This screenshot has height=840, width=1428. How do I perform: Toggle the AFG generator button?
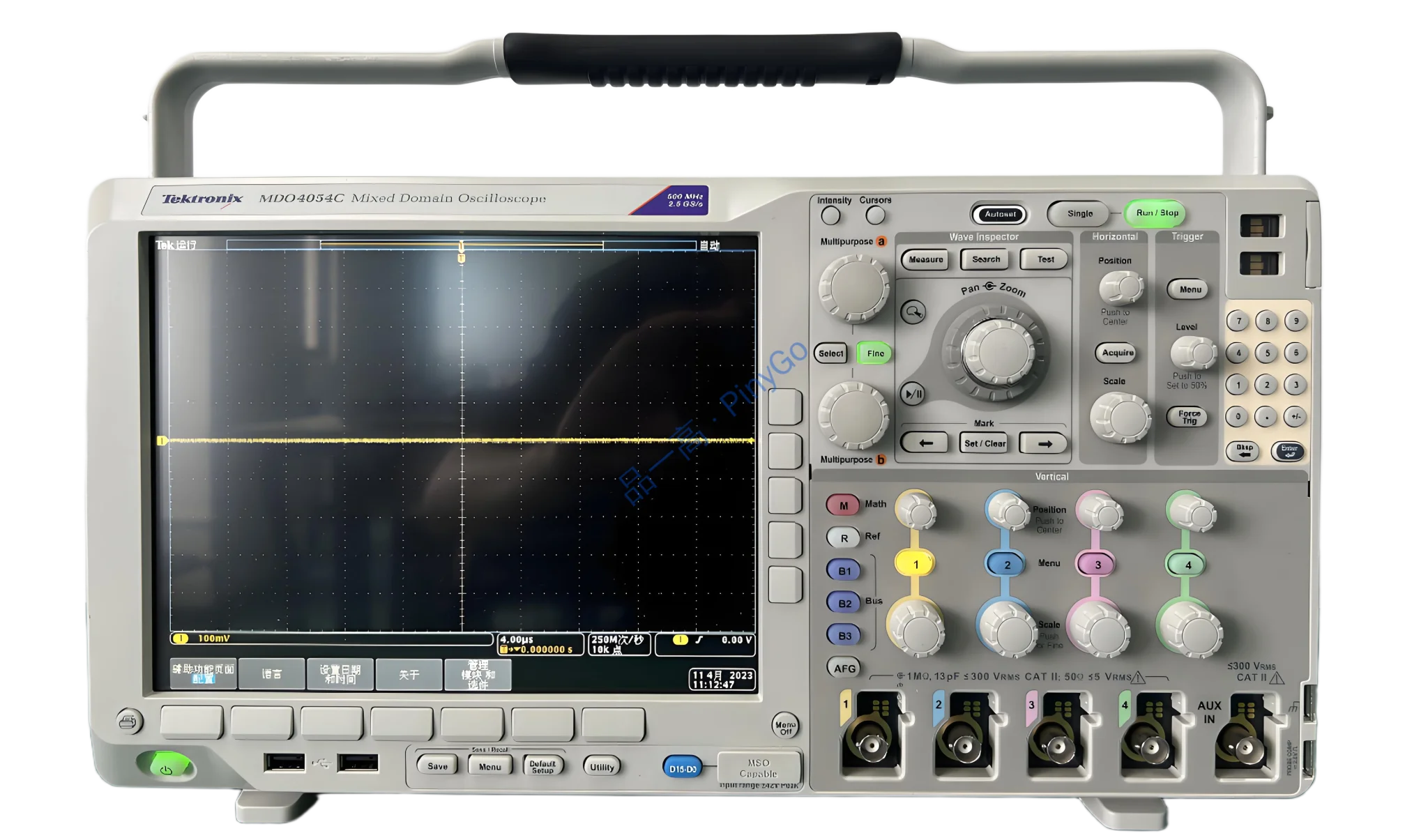844,668
